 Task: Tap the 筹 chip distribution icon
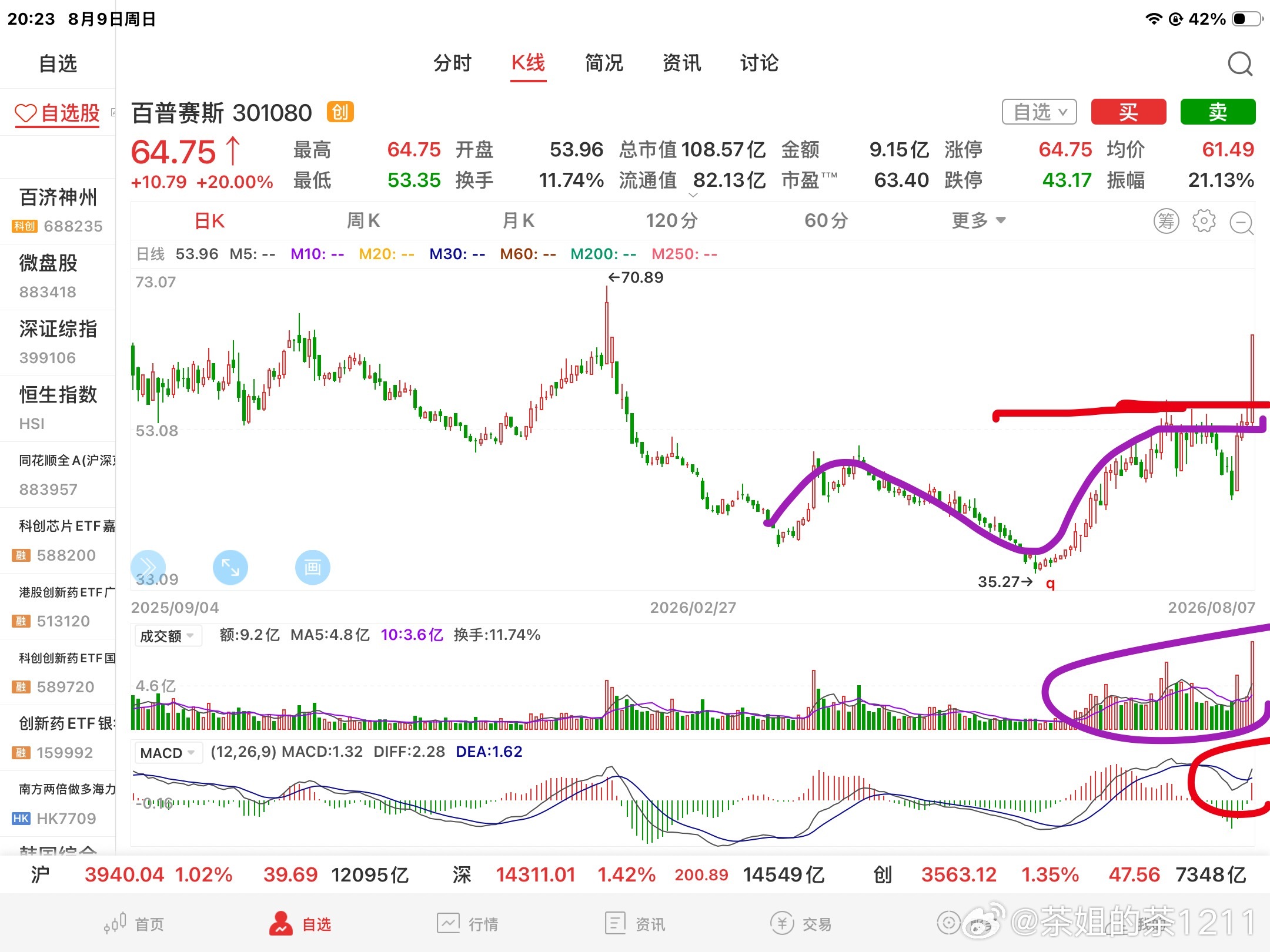(1166, 221)
